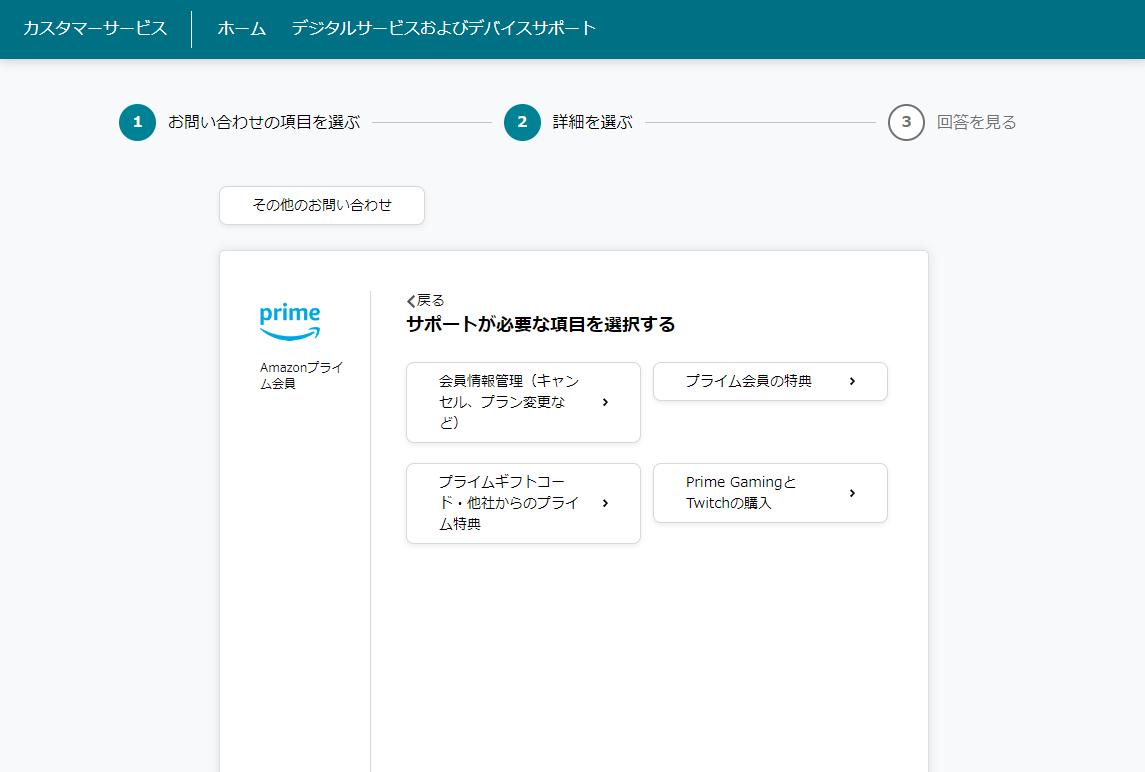The image size is (1145, 772).
Task: Open the ホーム navigation link
Action: (x=242, y=28)
